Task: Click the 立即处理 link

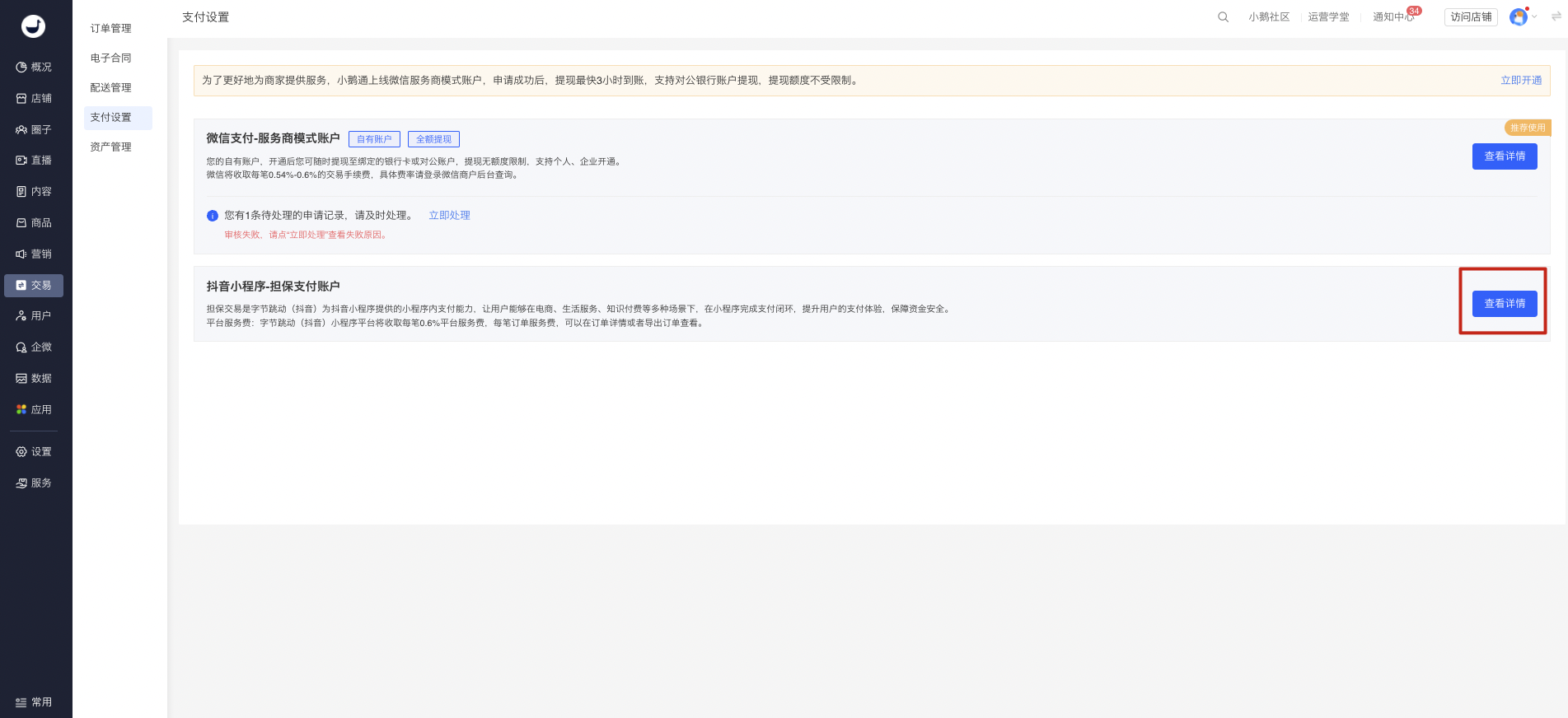Action: 449,216
